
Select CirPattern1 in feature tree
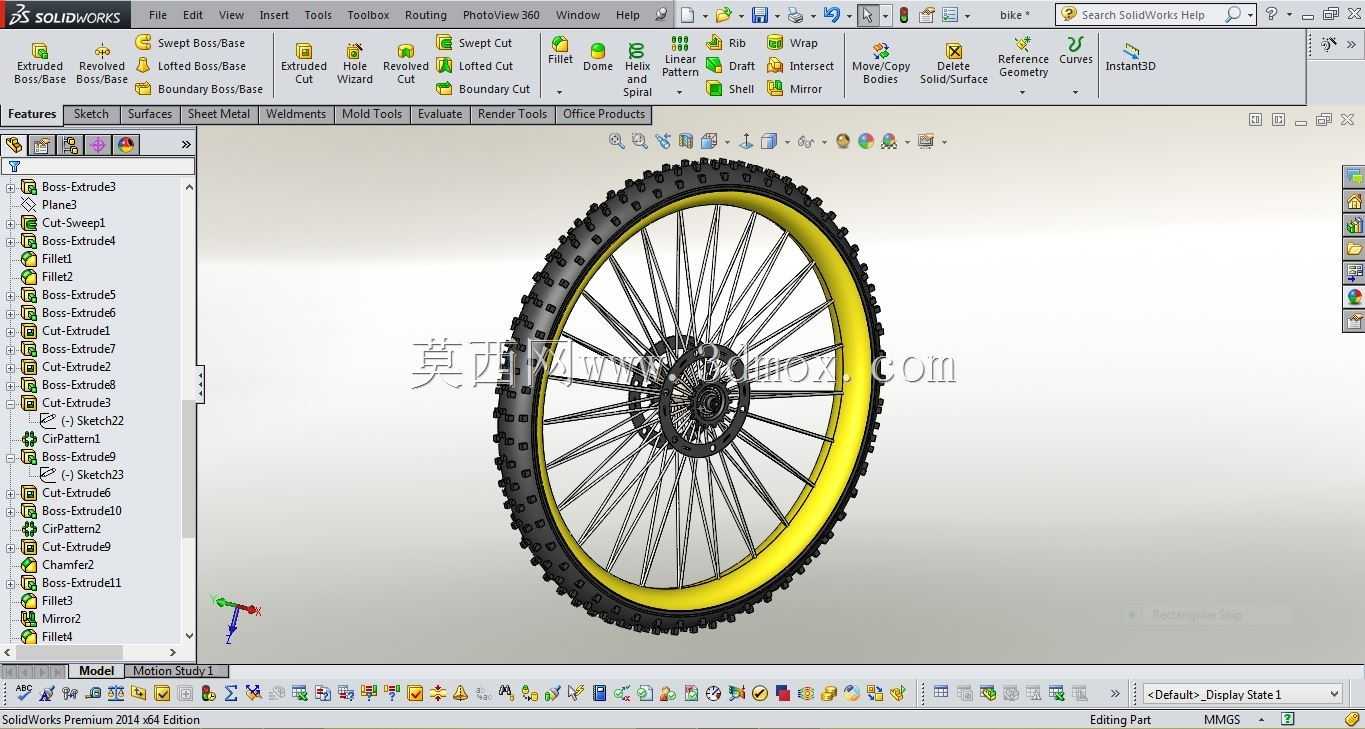click(x=71, y=439)
